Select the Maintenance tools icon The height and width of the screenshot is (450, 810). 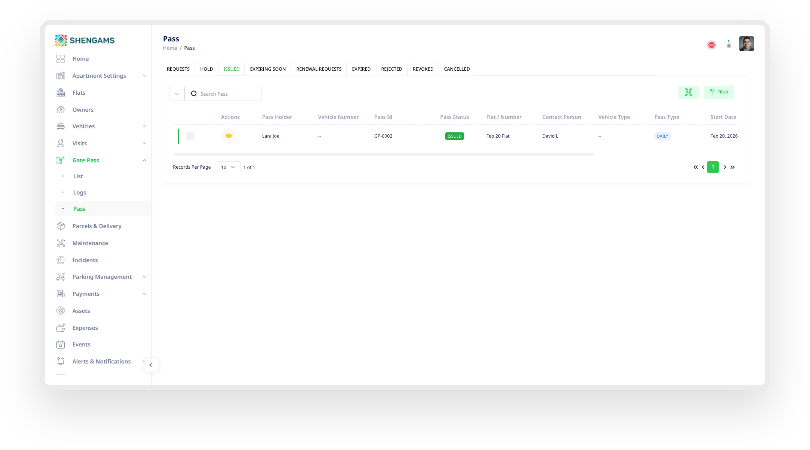click(x=60, y=243)
